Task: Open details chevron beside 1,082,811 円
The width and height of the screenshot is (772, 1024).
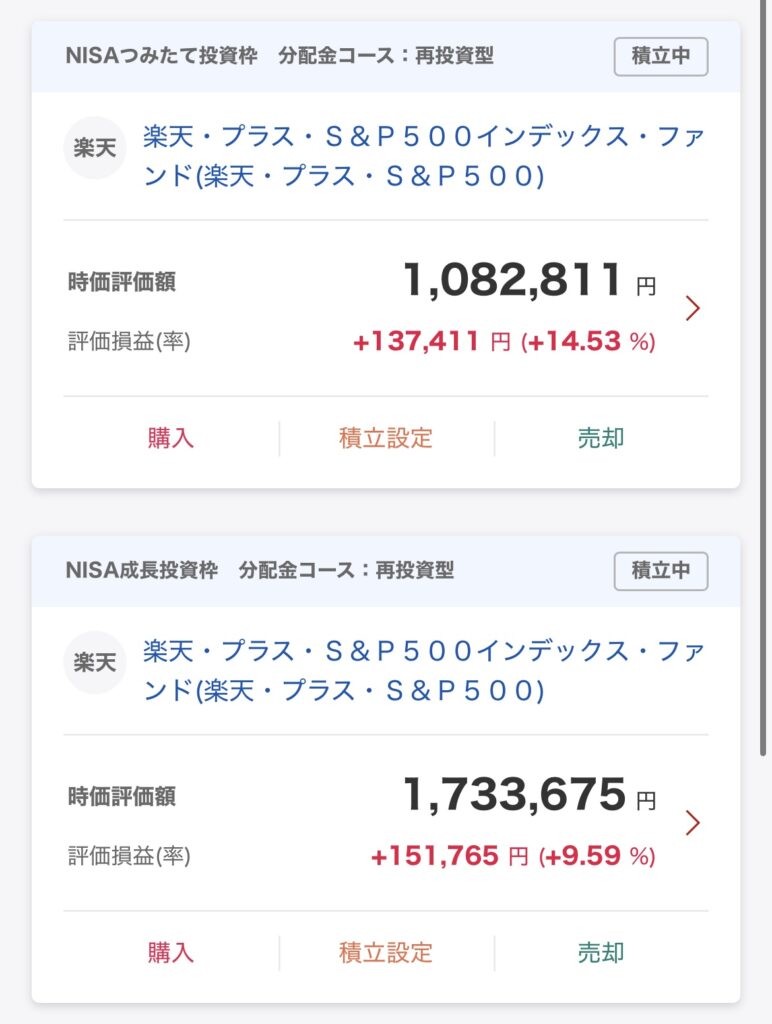Action: 693,308
